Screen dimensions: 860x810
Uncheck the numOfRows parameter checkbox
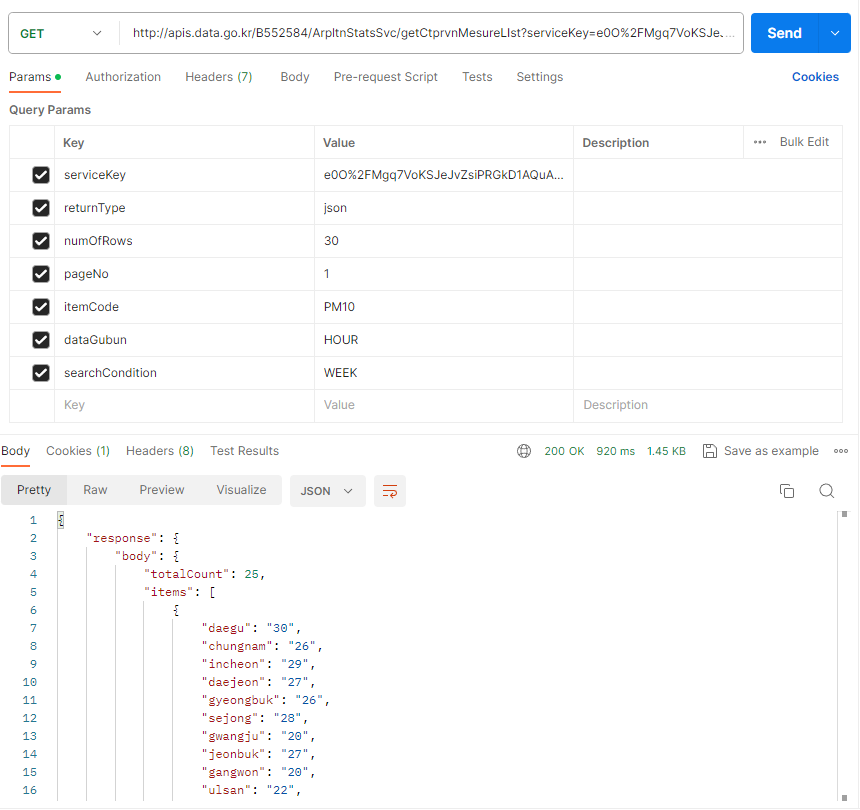[x=41, y=241]
